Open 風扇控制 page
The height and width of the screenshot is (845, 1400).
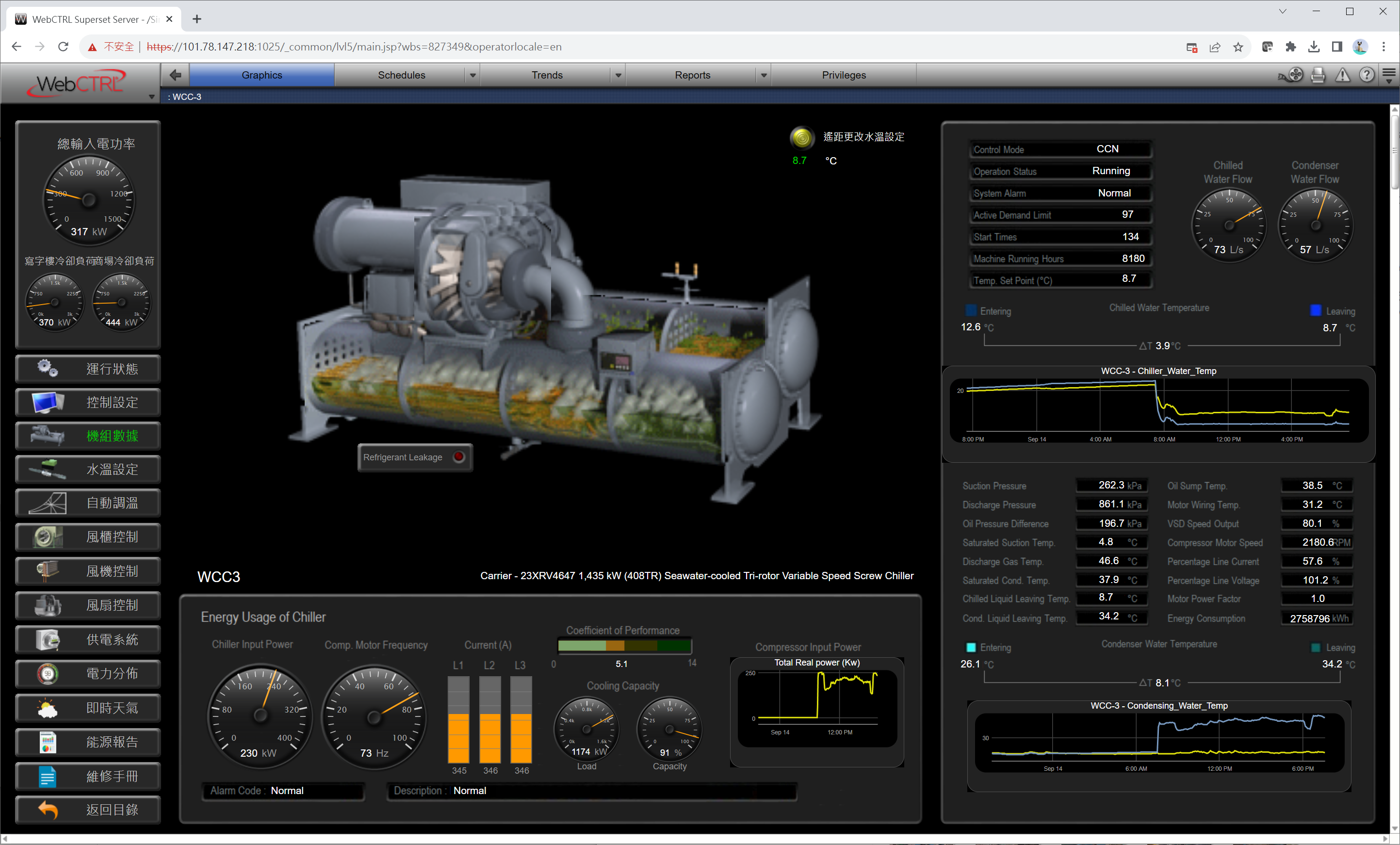pos(88,605)
